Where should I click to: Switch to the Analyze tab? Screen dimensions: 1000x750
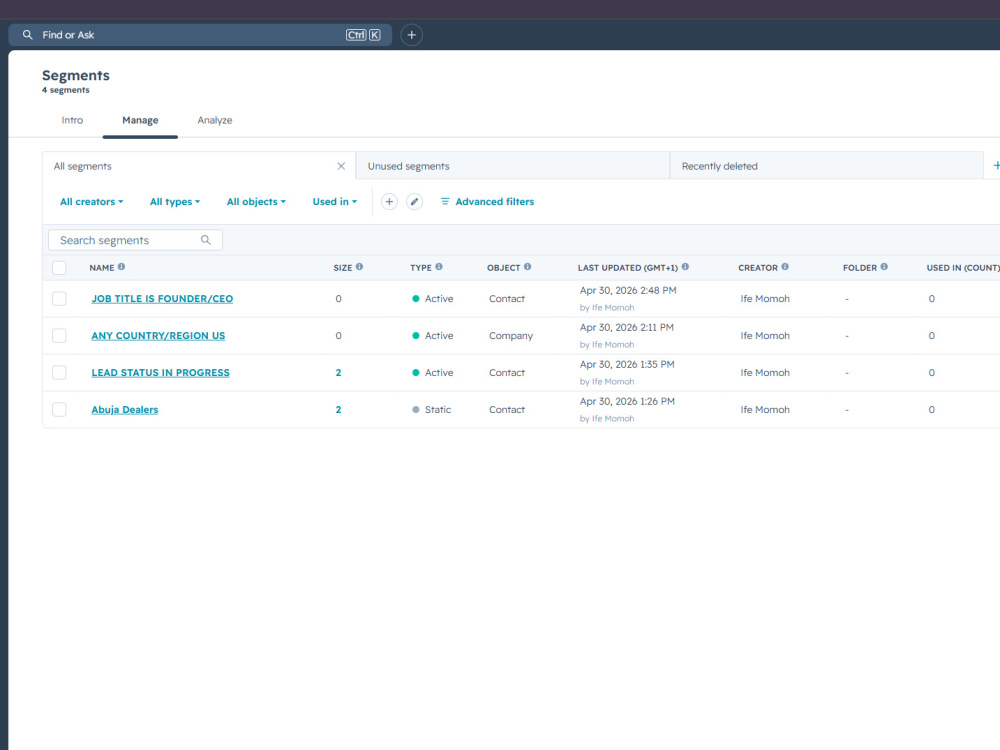click(x=215, y=120)
